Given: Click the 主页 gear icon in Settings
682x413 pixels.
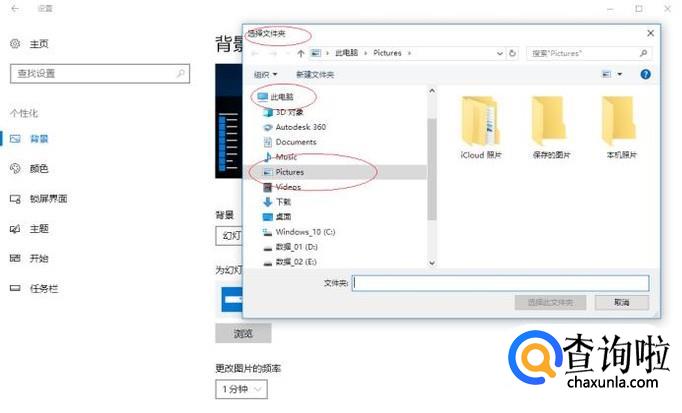Looking at the screenshot, I should tap(15, 44).
